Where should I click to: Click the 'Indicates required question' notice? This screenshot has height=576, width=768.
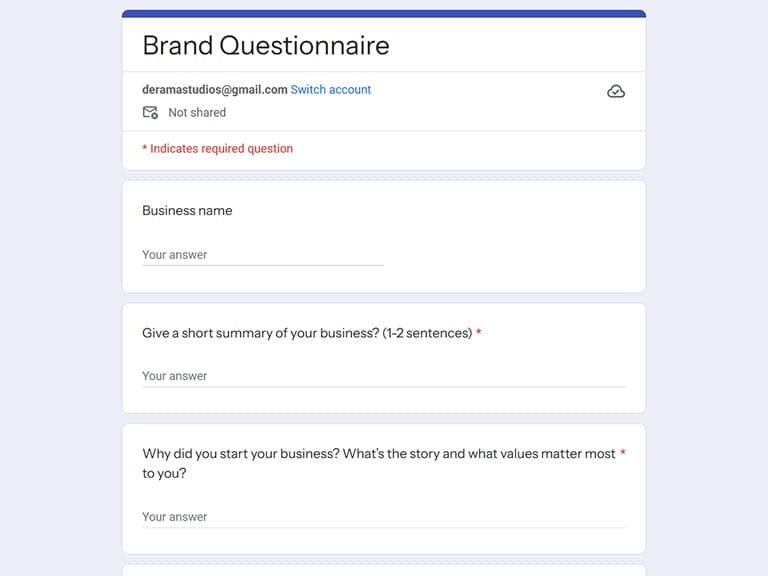(x=217, y=149)
